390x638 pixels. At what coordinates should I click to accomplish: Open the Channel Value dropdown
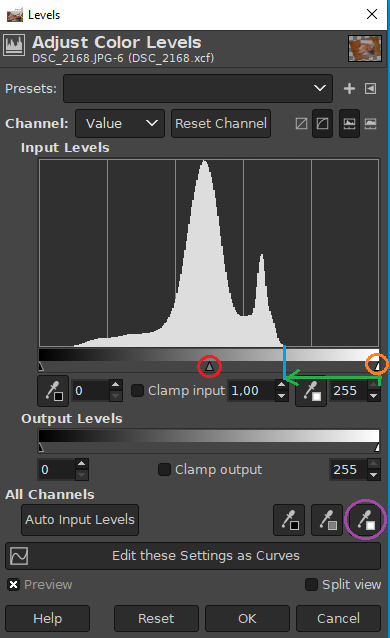(x=120, y=123)
